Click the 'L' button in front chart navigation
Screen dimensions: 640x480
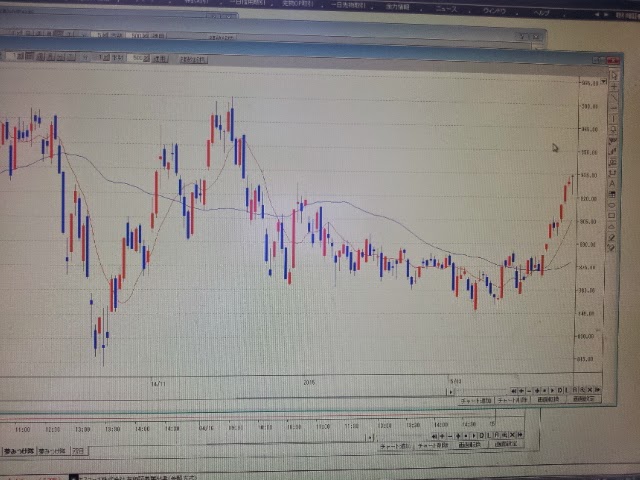(x=567, y=390)
